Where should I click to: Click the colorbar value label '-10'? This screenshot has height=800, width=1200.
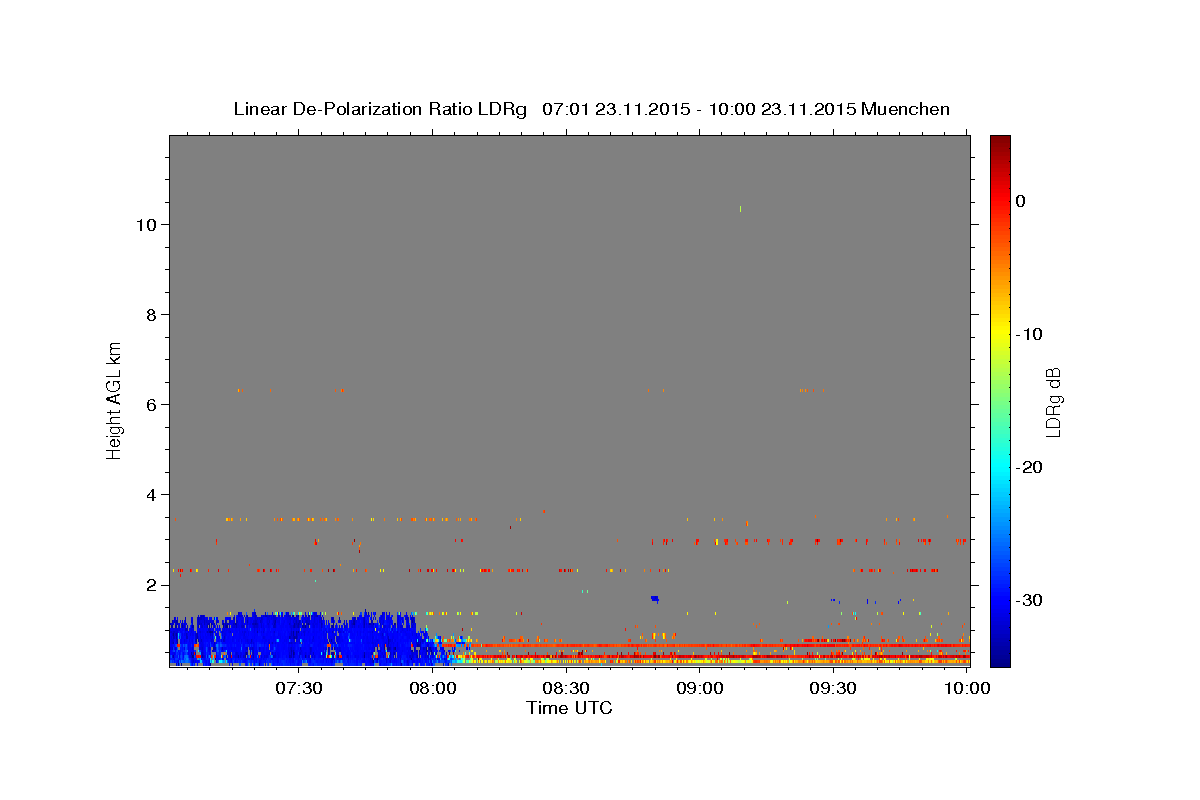1030,334
